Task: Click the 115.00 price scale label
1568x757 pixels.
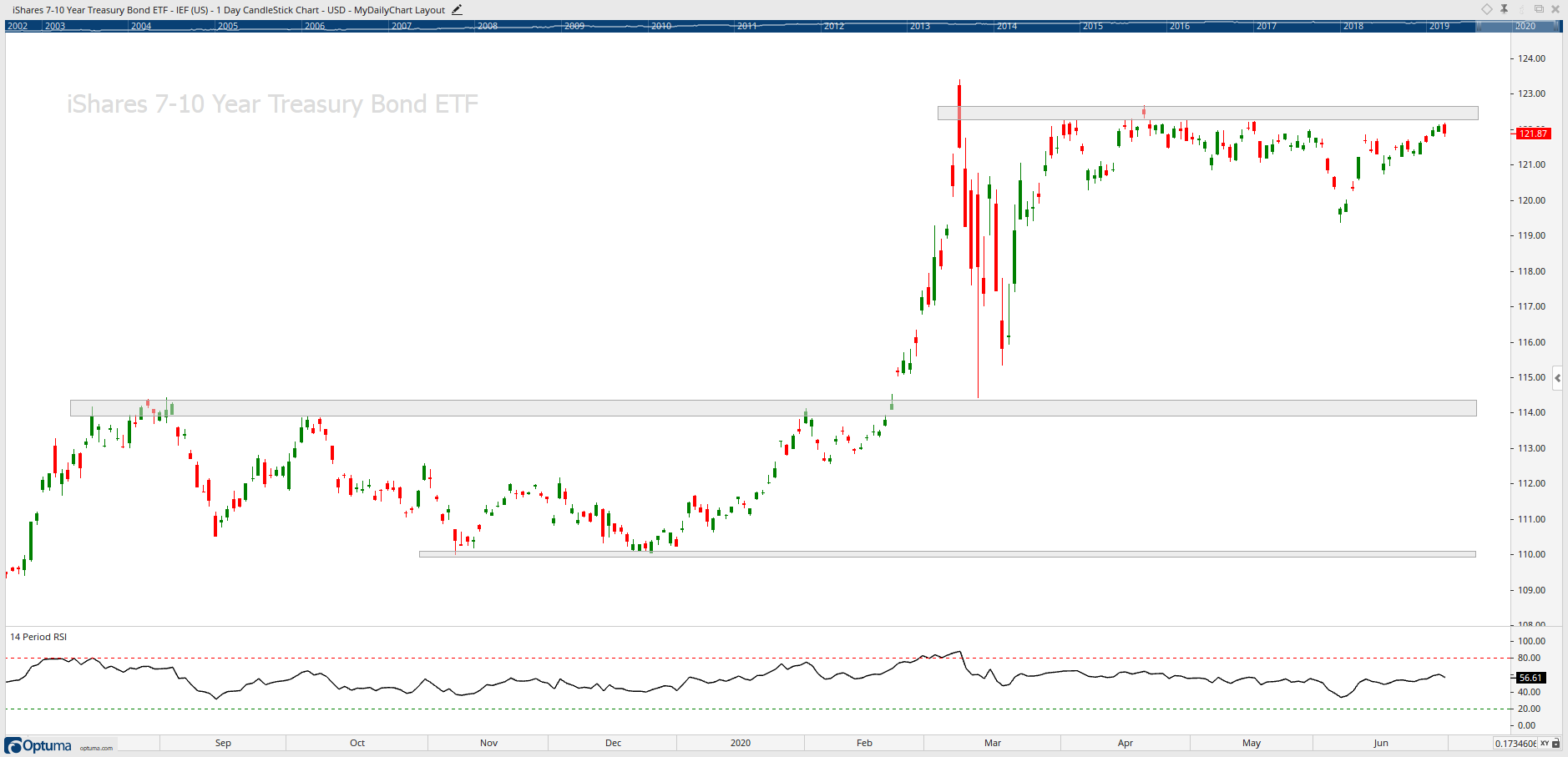Action: pos(1531,377)
